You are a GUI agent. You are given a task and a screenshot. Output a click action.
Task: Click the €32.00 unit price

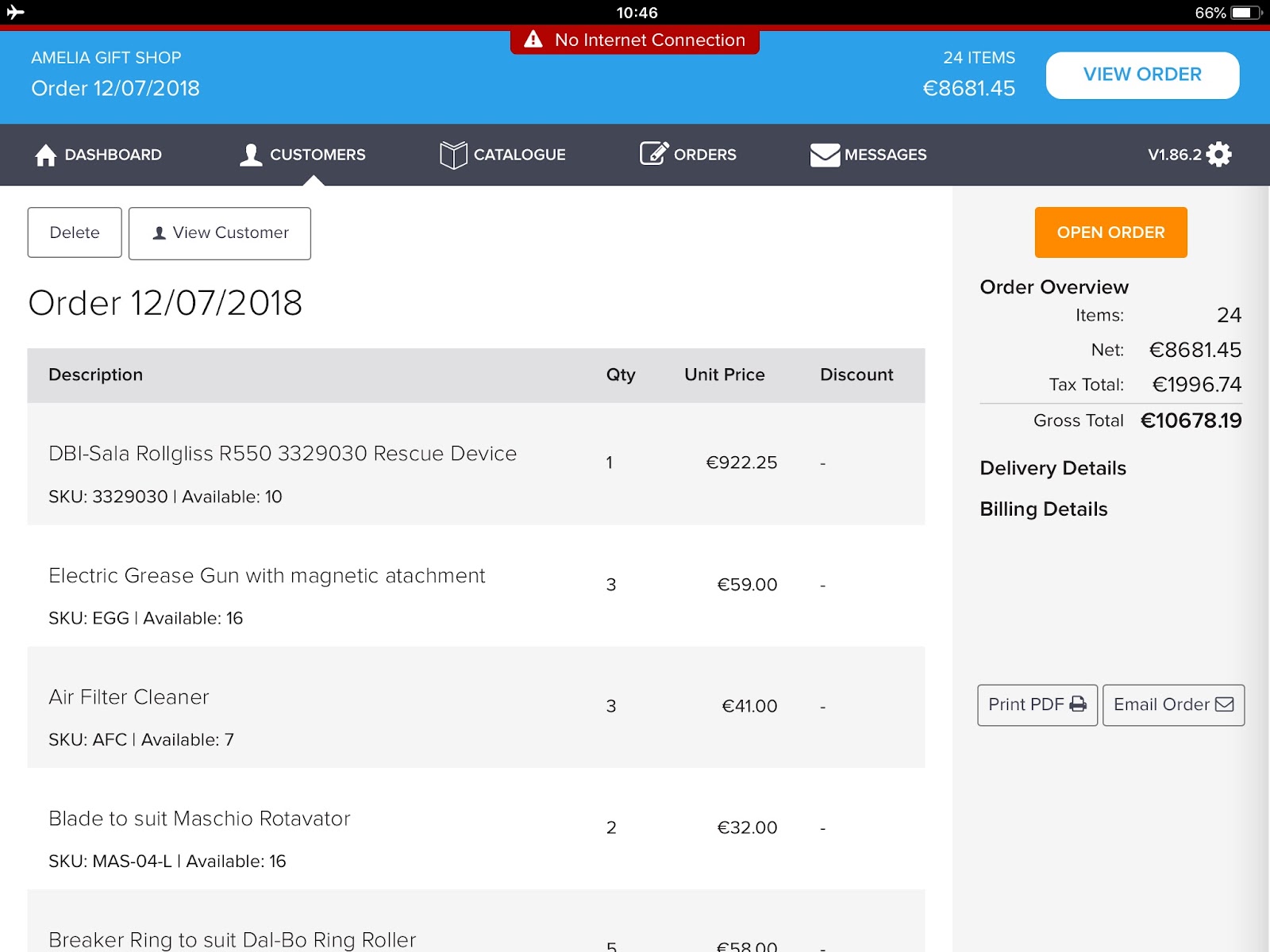point(747,827)
